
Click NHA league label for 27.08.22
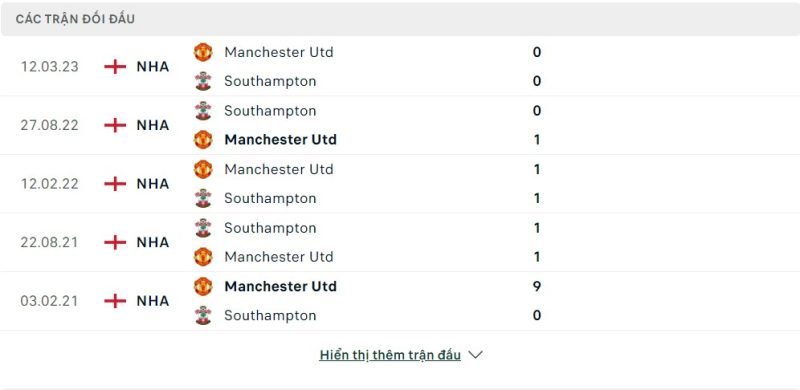pos(153,125)
